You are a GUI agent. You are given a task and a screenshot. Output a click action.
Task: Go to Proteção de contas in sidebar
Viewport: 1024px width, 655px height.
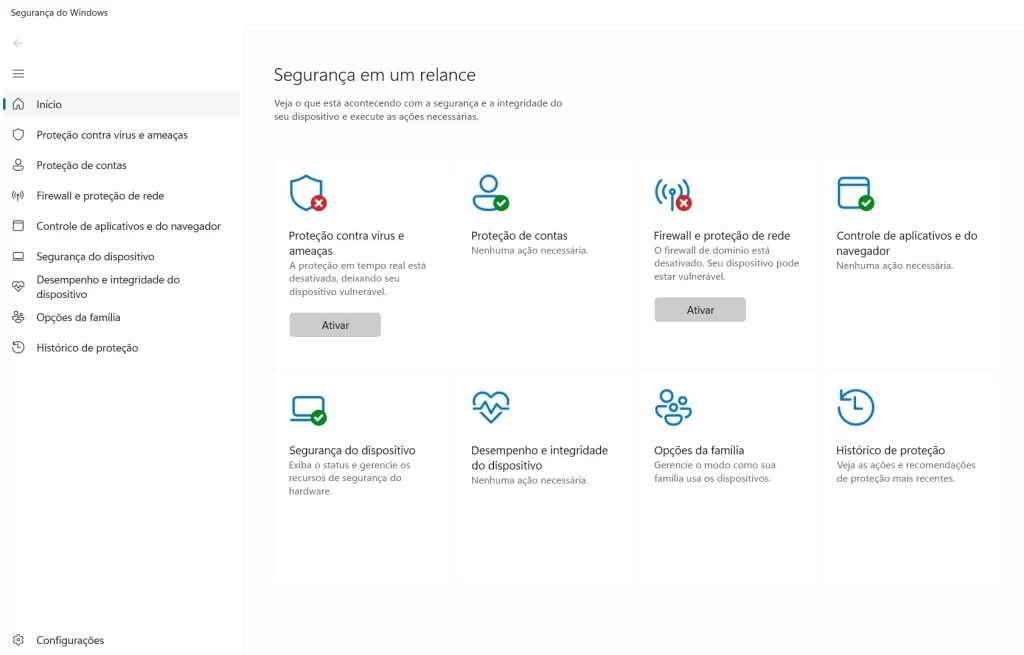tap(81, 166)
